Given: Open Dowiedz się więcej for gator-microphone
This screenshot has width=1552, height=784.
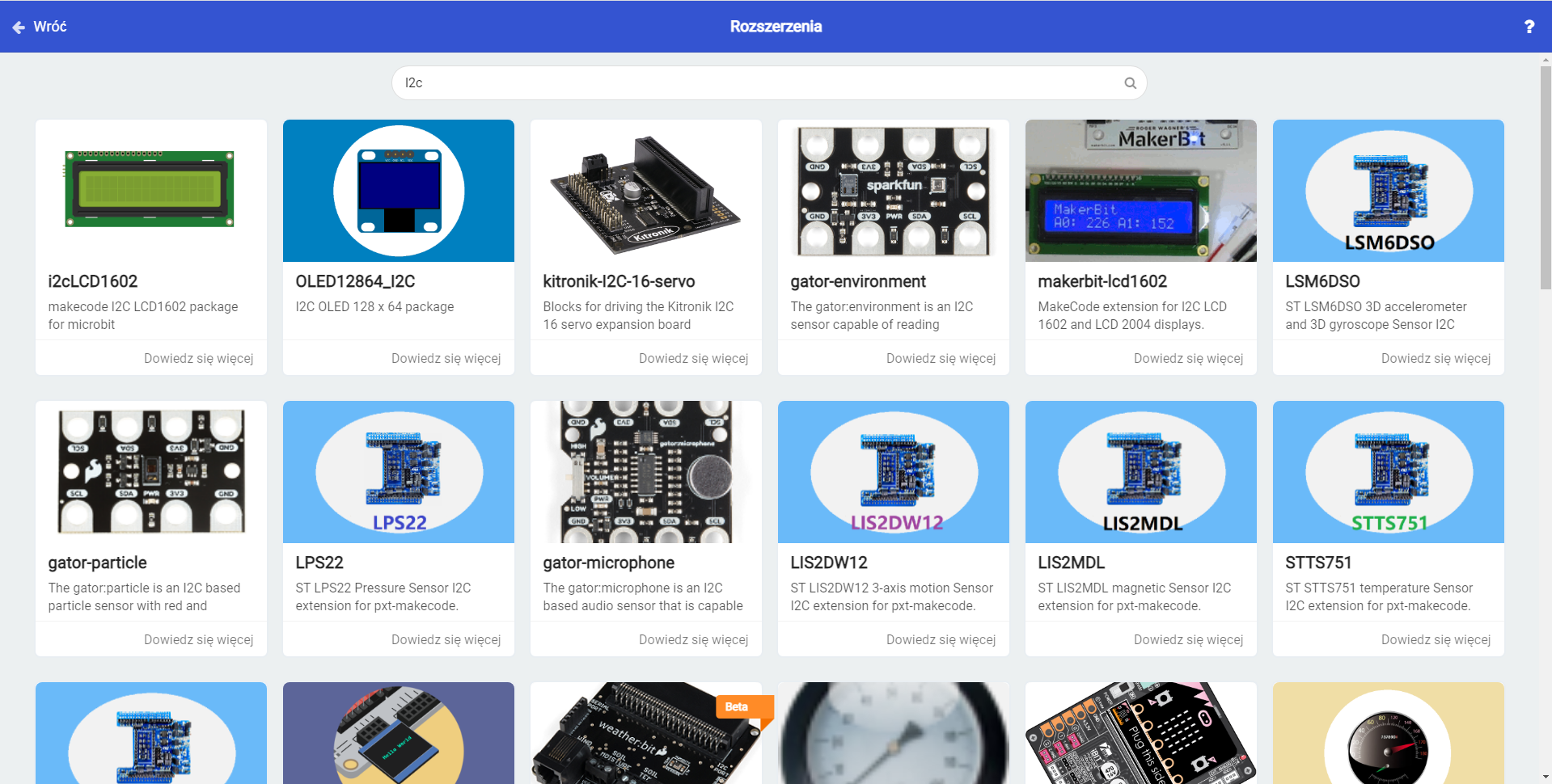Looking at the screenshot, I should [693, 639].
